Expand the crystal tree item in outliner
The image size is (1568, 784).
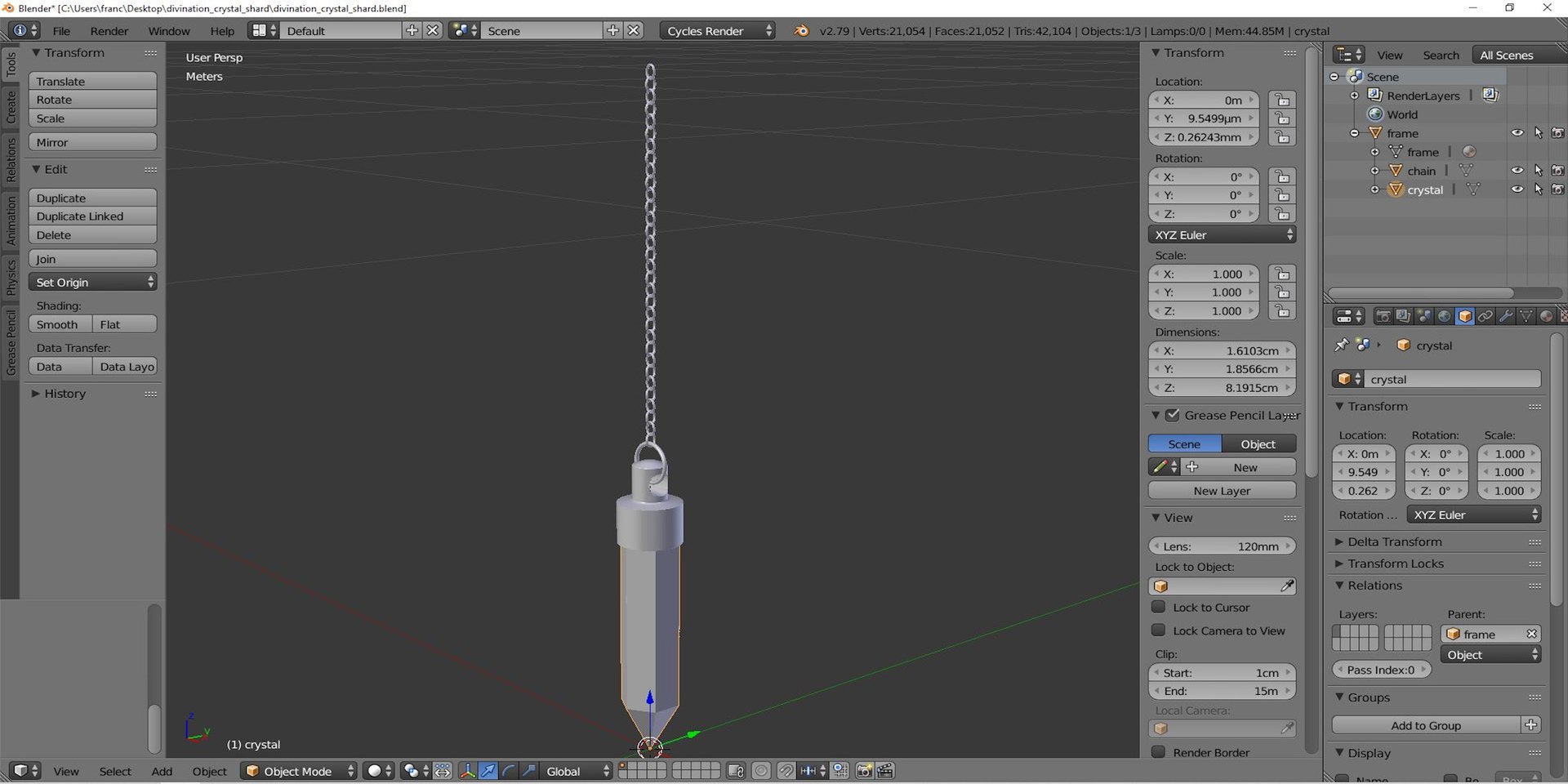click(1374, 189)
